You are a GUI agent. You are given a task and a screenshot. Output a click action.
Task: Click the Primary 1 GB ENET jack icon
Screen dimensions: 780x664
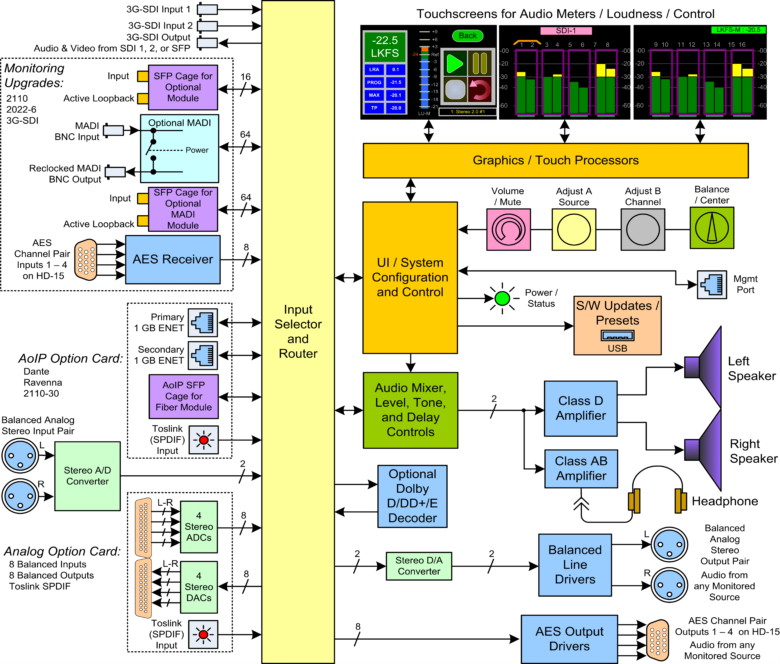(x=203, y=323)
